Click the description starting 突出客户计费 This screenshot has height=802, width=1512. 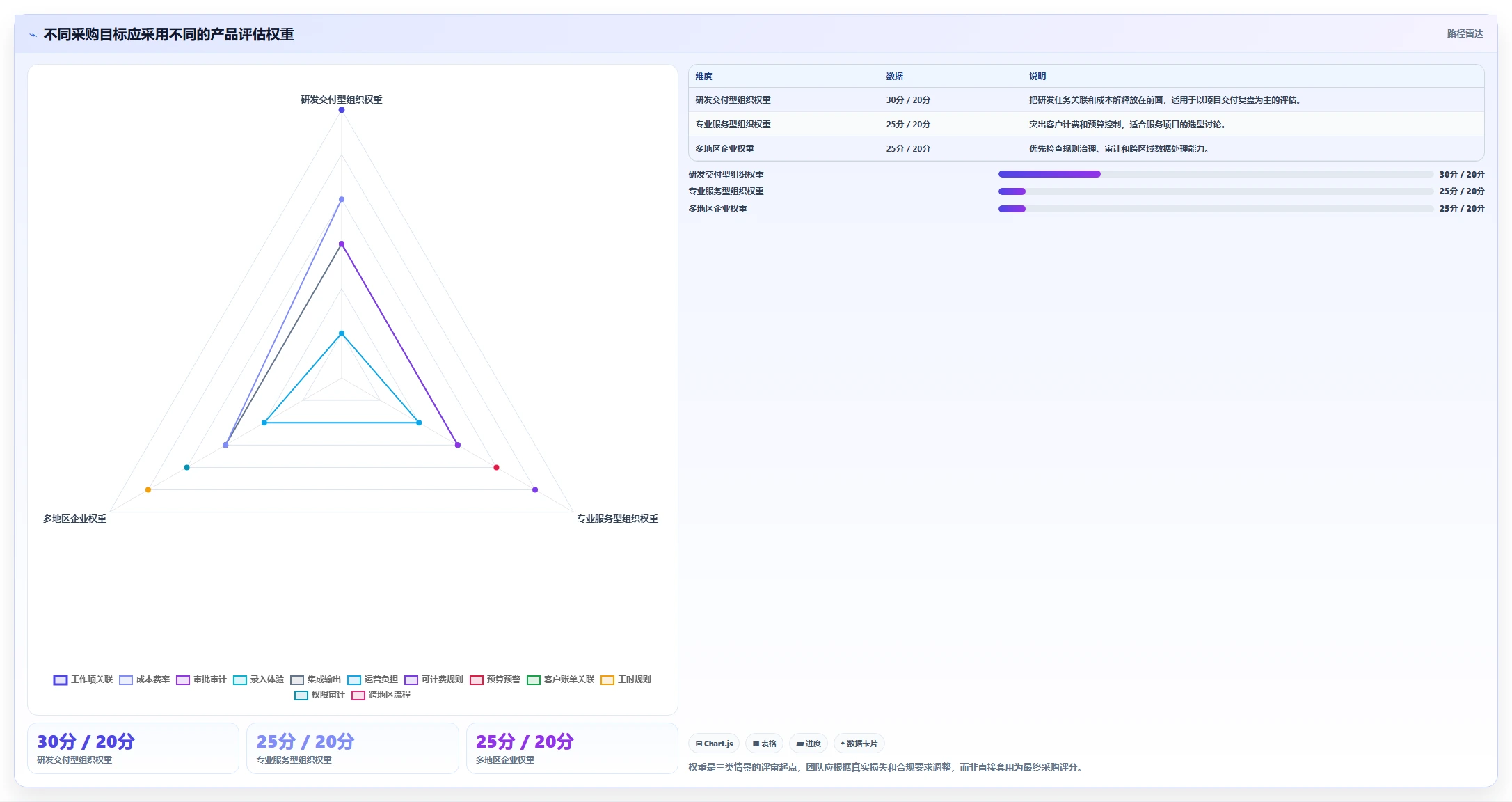coord(1128,125)
